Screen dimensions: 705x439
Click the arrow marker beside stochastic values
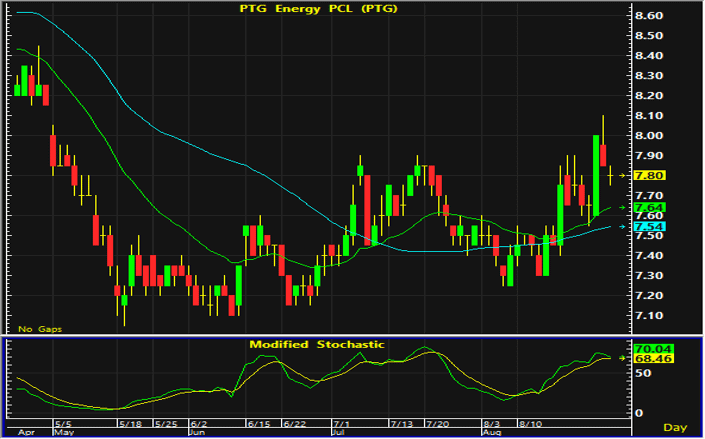pyautogui.click(x=622, y=358)
